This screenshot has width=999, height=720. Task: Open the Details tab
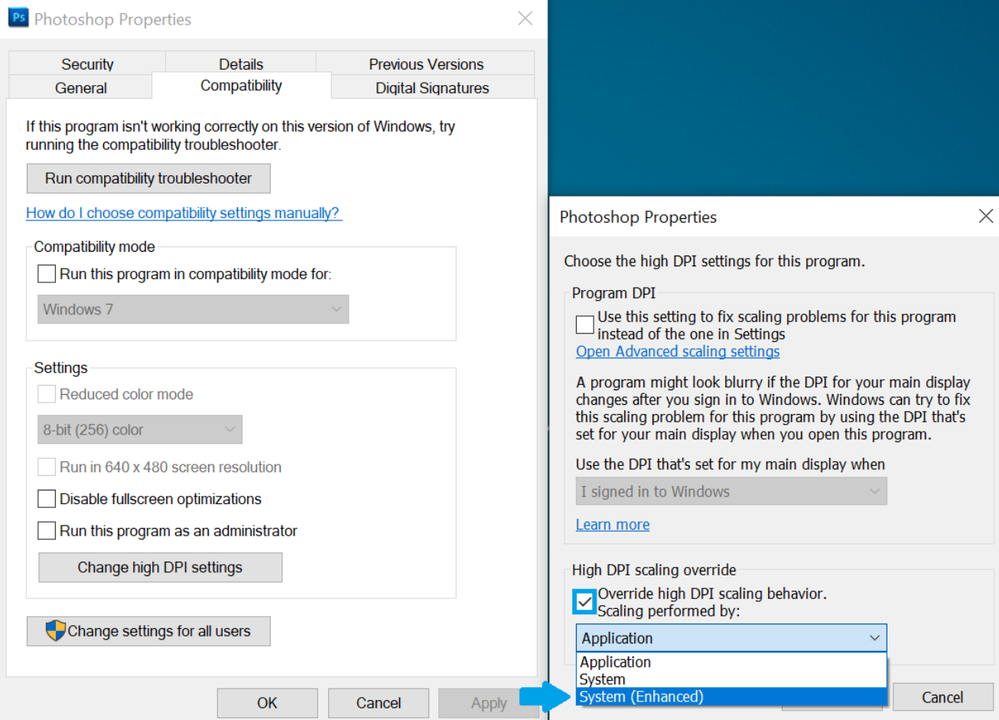point(241,64)
